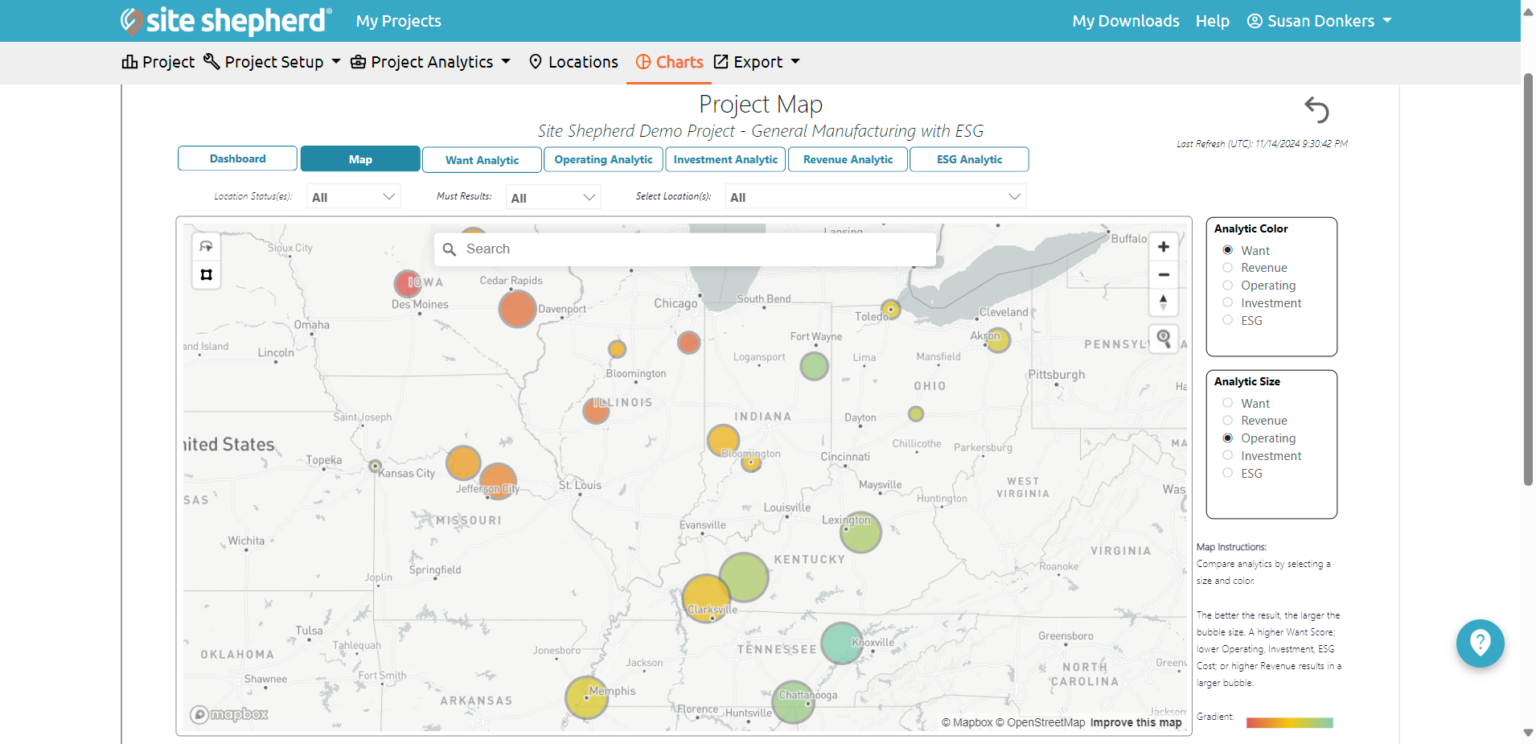Open My Downloads

(x=1126, y=21)
